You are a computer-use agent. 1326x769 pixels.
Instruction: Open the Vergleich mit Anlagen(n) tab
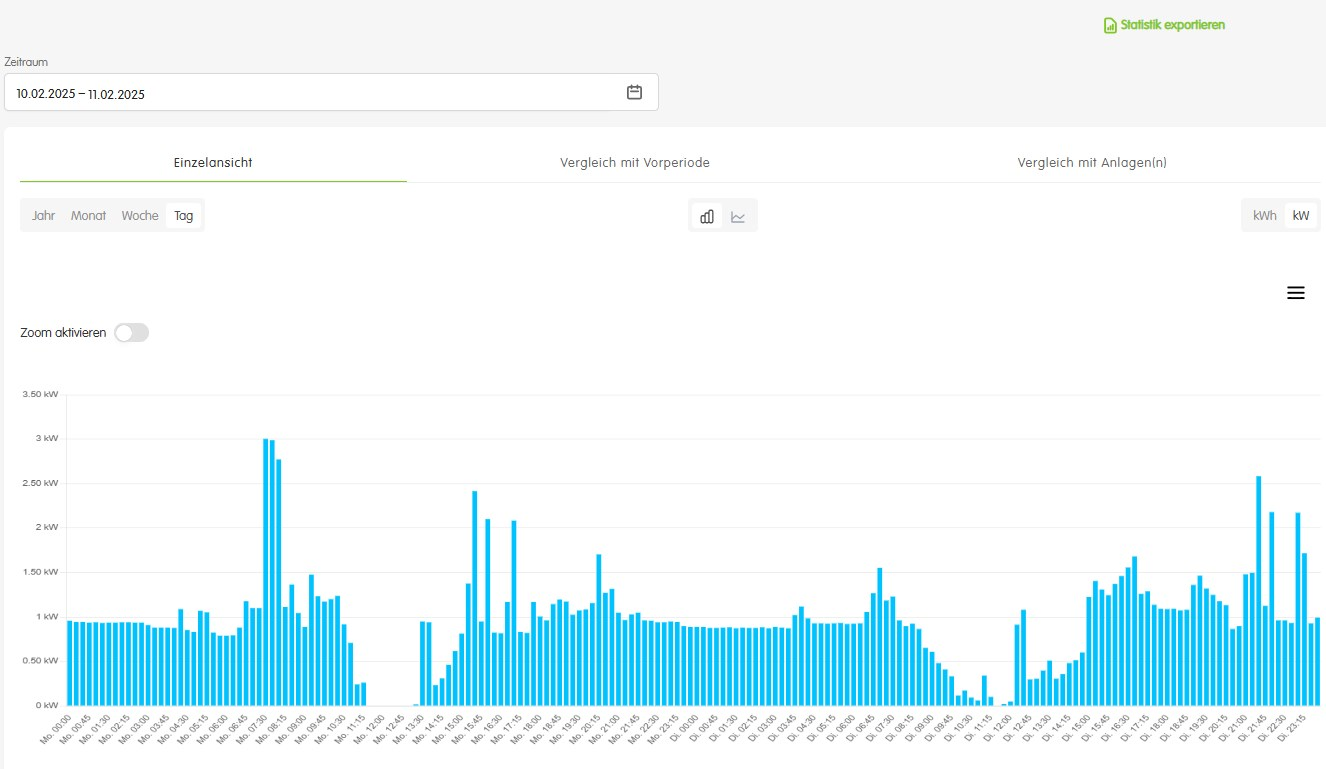1092,163
